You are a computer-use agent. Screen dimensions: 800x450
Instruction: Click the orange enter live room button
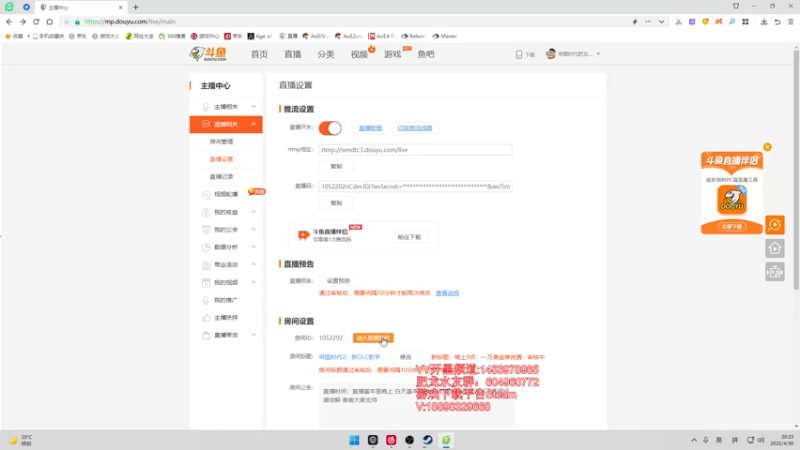pos(373,338)
